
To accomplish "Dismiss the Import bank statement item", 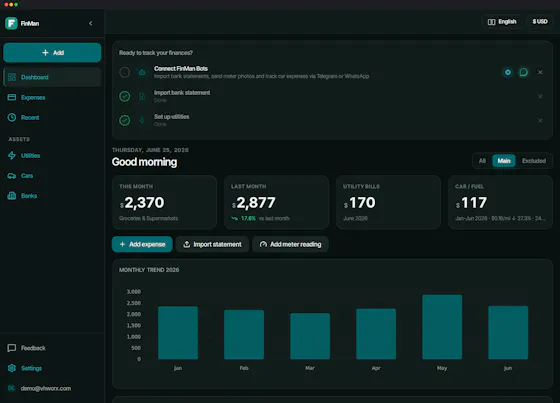I will click(x=540, y=96).
